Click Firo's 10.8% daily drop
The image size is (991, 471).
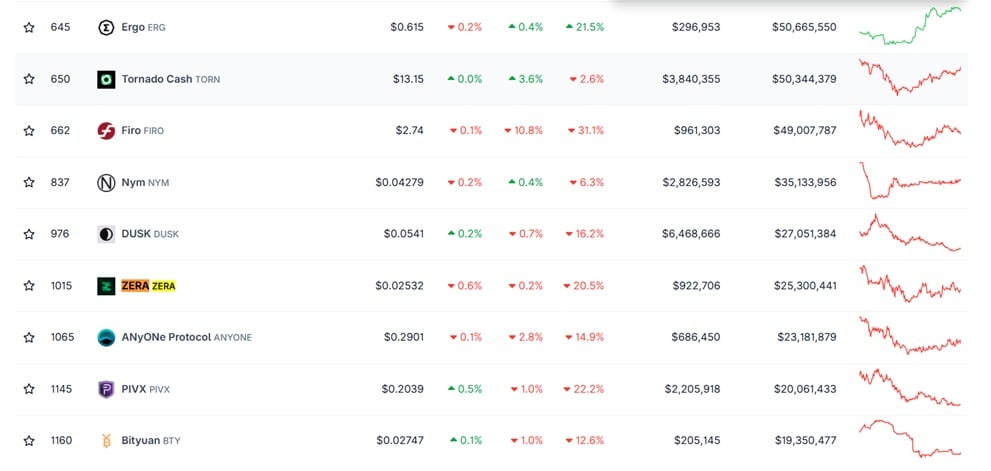[523, 131]
